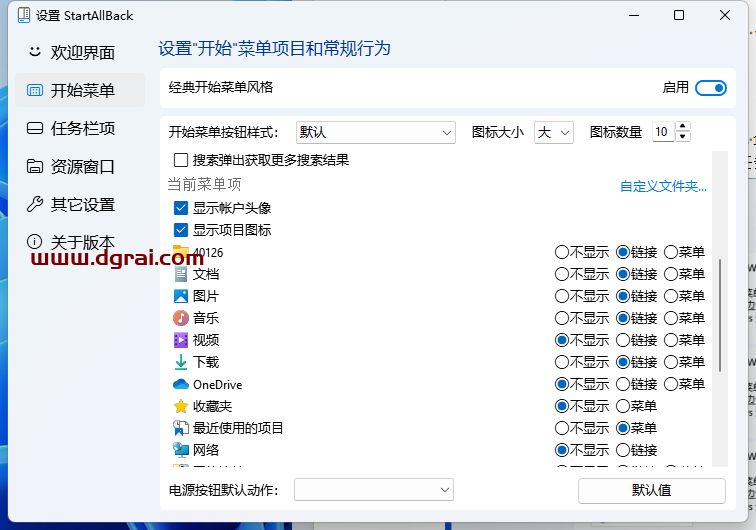
Task: Click the smiley icon beside 欢迎界面
Action: (35, 52)
